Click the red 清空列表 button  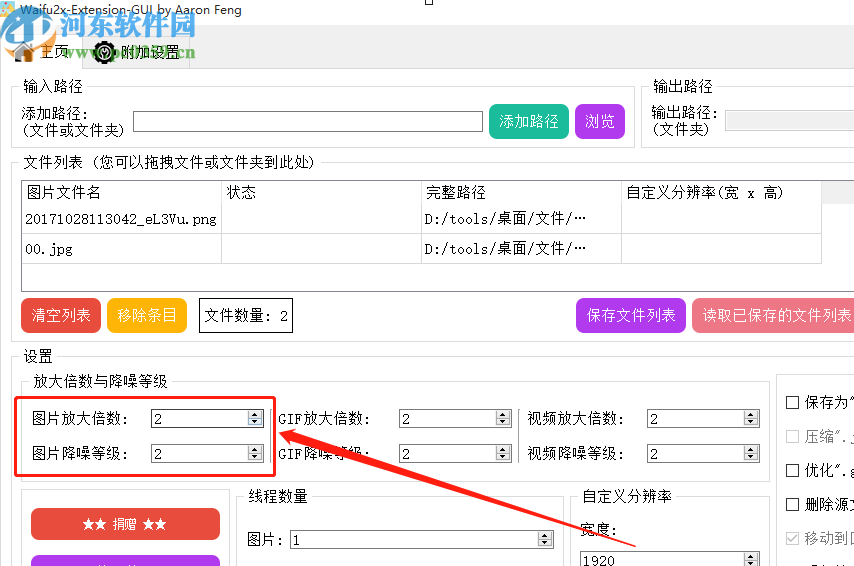click(61, 315)
